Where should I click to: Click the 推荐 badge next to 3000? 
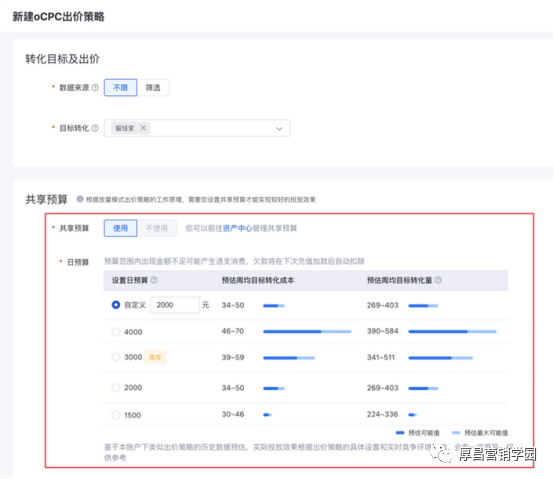[155, 357]
